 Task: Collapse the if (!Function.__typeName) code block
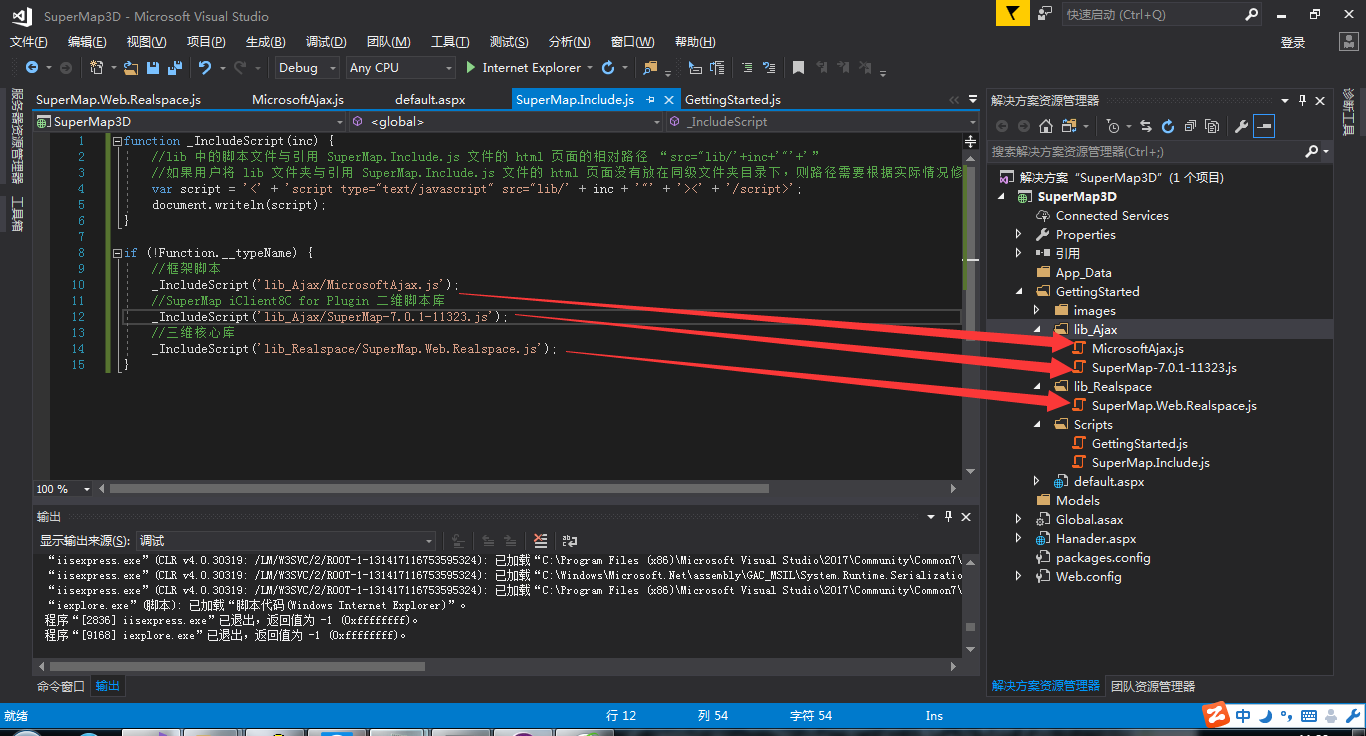click(117, 253)
